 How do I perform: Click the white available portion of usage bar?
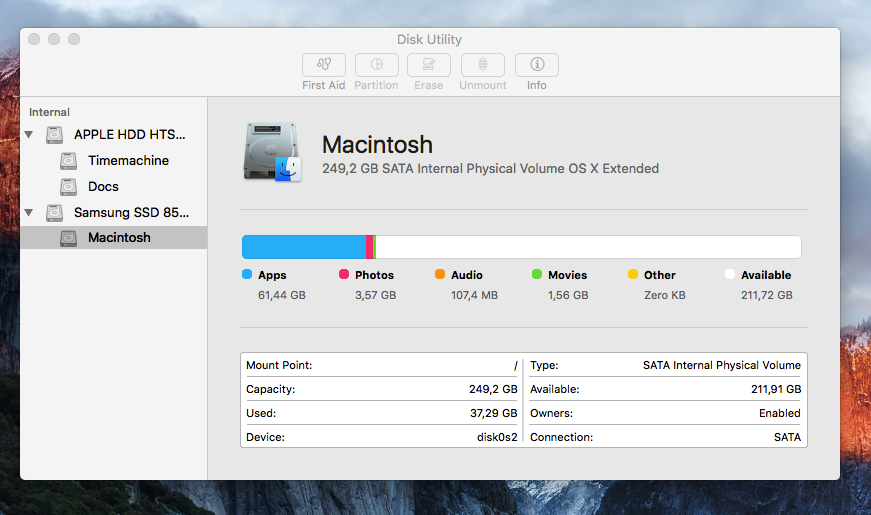point(589,247)
